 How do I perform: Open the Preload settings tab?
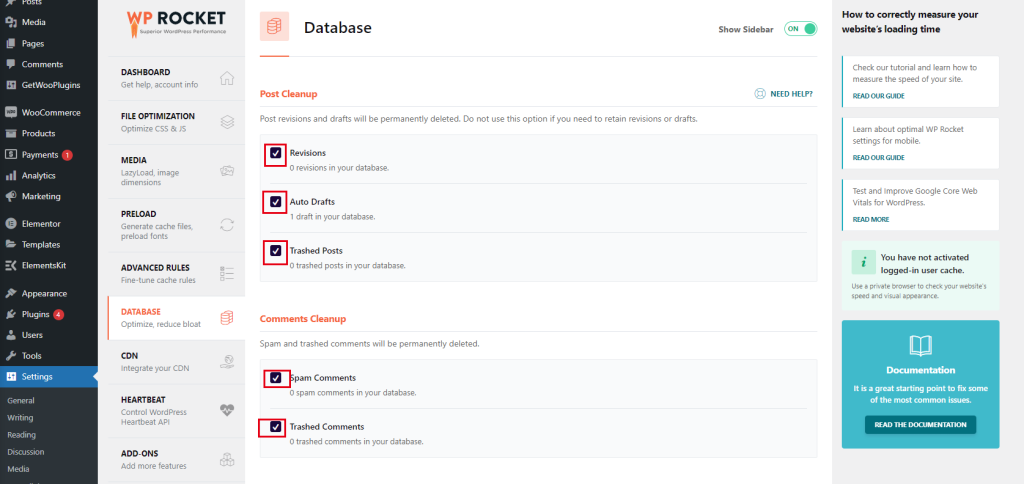pyautogui.click(x=176, y=225)
